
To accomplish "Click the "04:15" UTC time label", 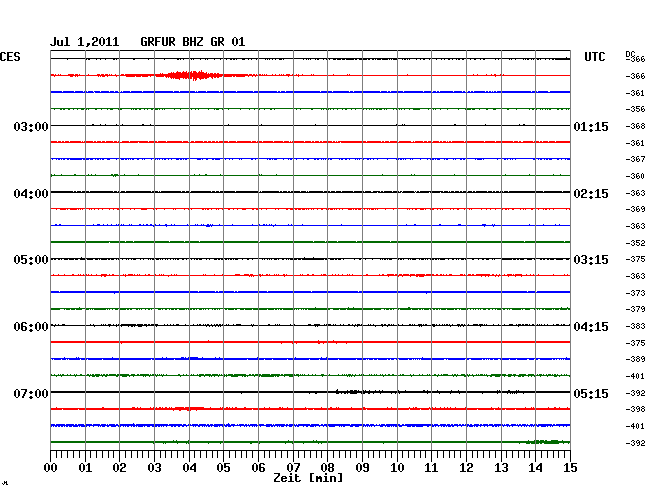I will click(591, 327).
